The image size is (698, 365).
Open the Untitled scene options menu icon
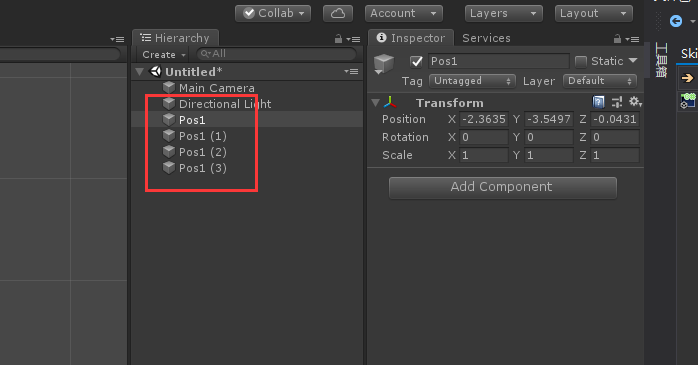pos(351,71)
